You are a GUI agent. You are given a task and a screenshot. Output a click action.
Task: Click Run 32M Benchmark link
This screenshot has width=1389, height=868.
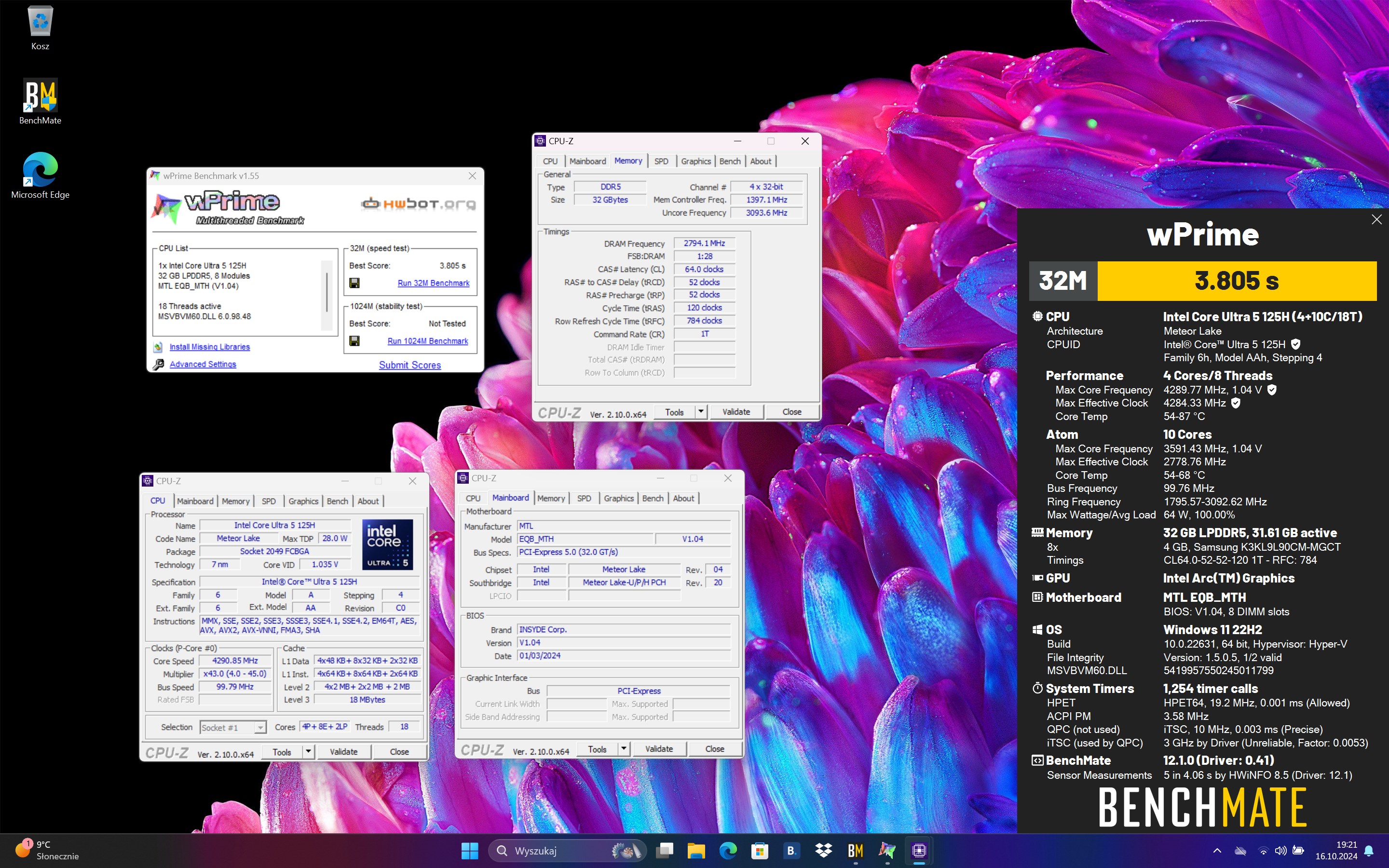pyautogui.click(x=434, y=283)
